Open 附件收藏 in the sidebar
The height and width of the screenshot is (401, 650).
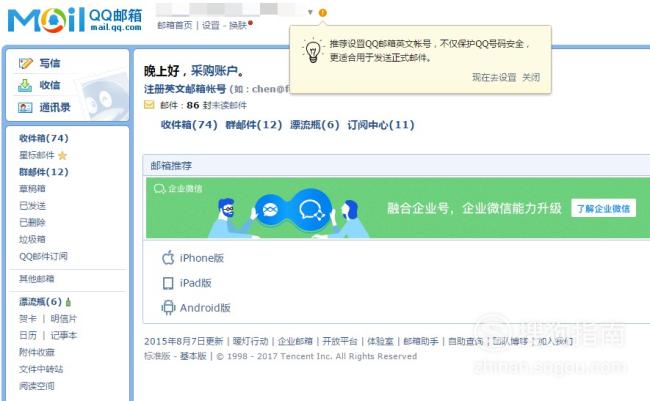(x=36, y=352)
